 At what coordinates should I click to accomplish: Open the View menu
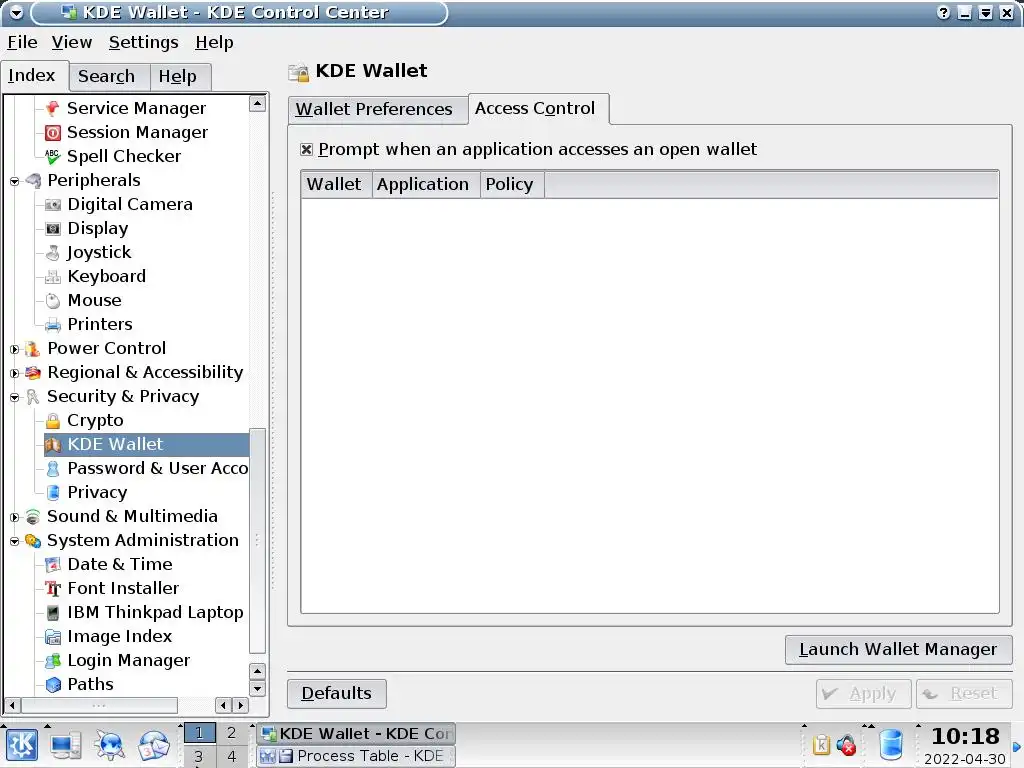72,42
